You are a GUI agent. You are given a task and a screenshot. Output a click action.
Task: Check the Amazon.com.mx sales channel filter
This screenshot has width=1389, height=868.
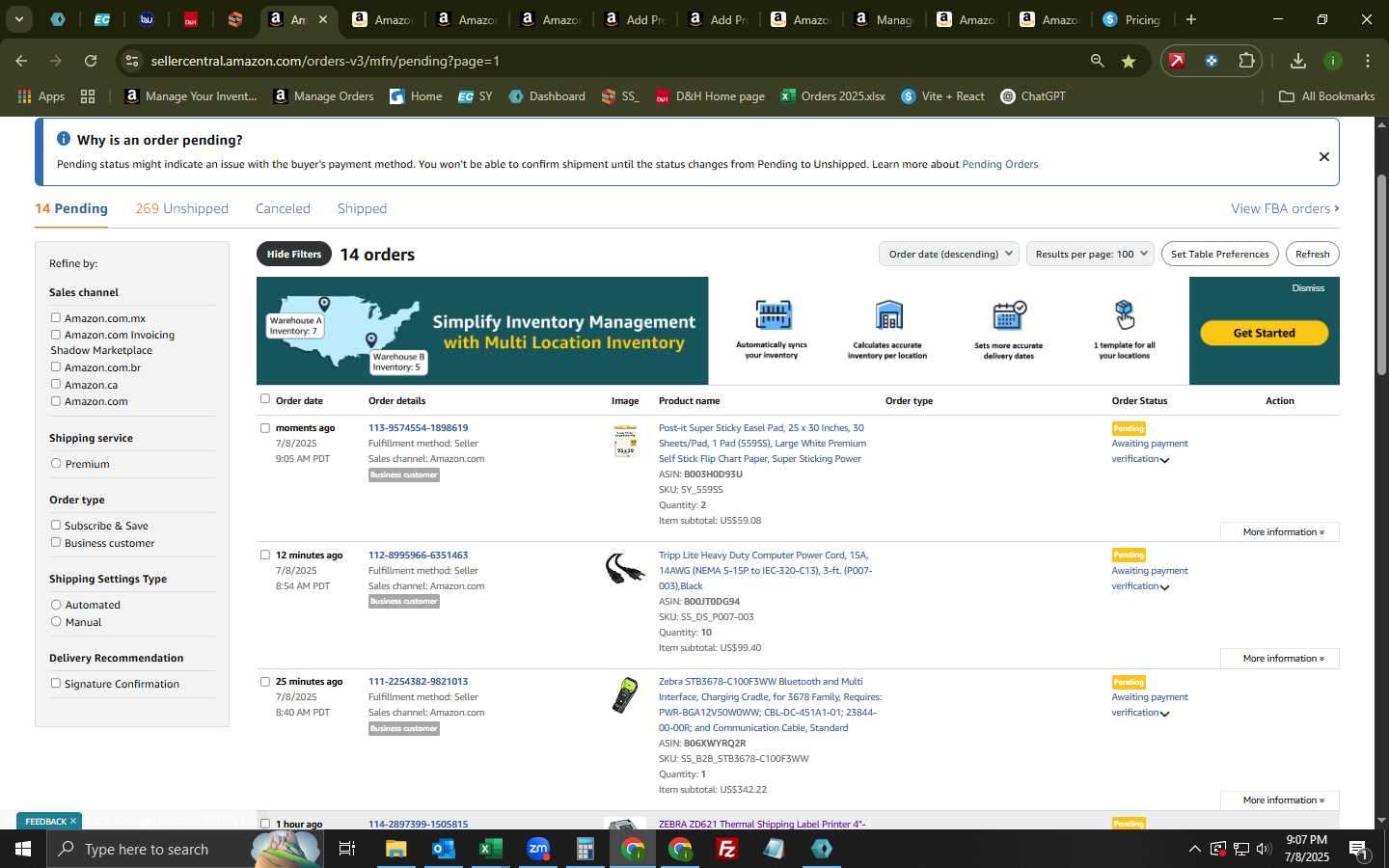(x=56, y=317)
